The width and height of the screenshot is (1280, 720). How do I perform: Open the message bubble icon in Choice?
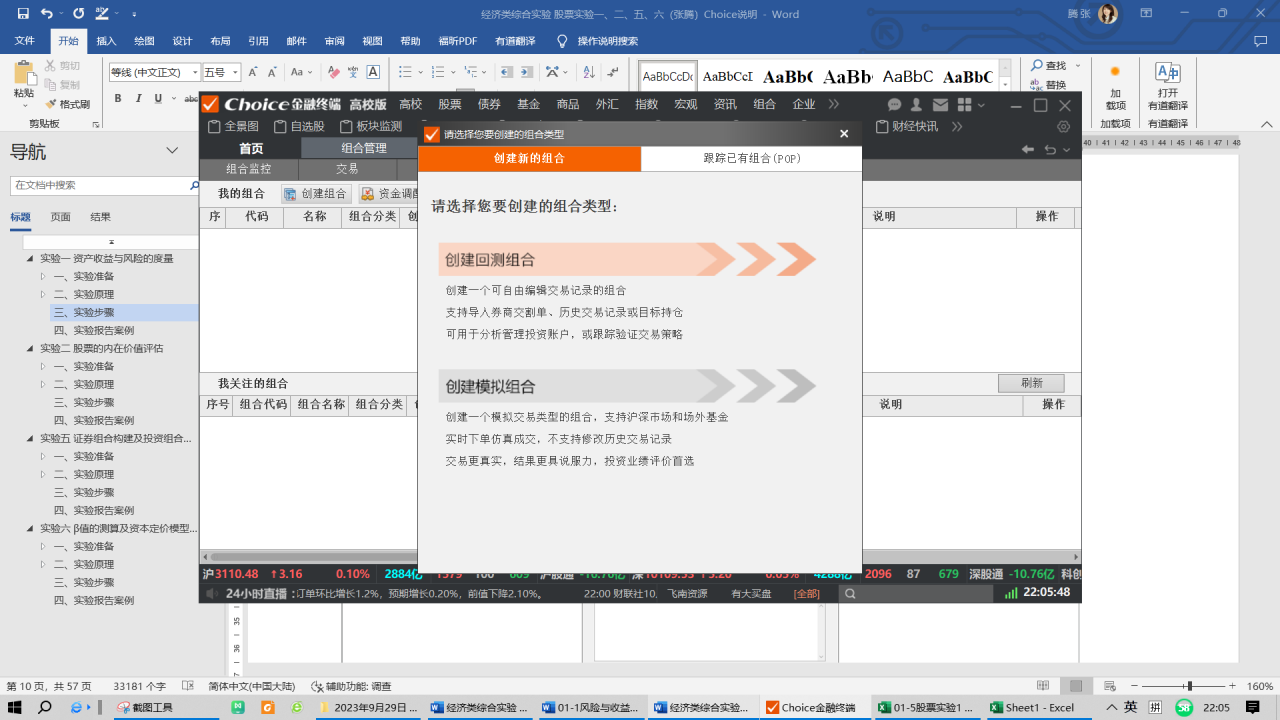click(894, 105)
